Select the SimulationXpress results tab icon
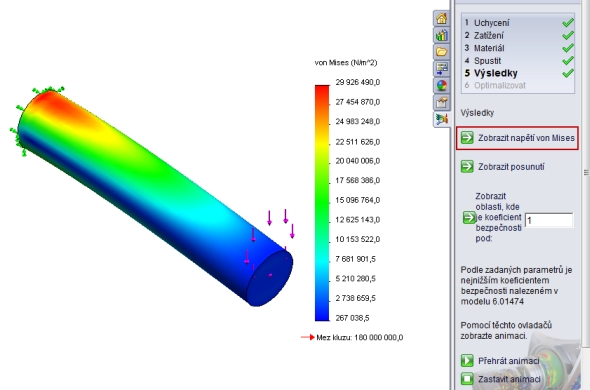The height and width of the screenshot is (390, 590). point(441,119)
